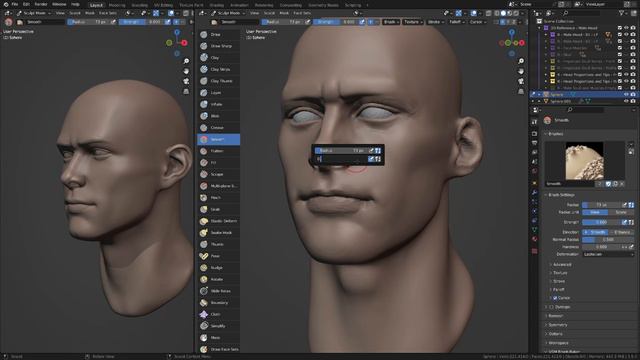Expand the Symmetry panel
640x360 pixels.
(x=557, y=325)
